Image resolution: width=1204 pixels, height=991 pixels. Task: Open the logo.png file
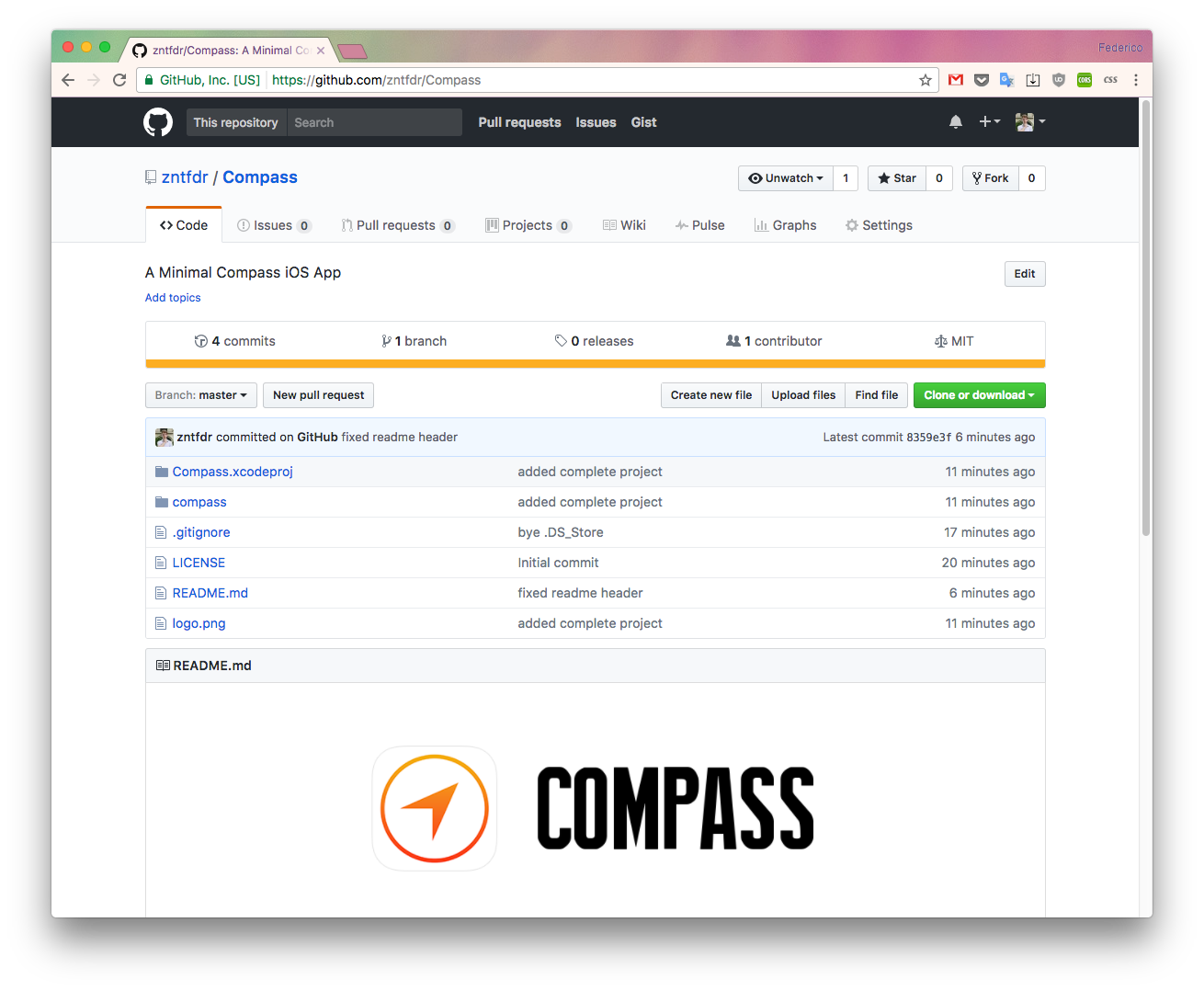199,623
